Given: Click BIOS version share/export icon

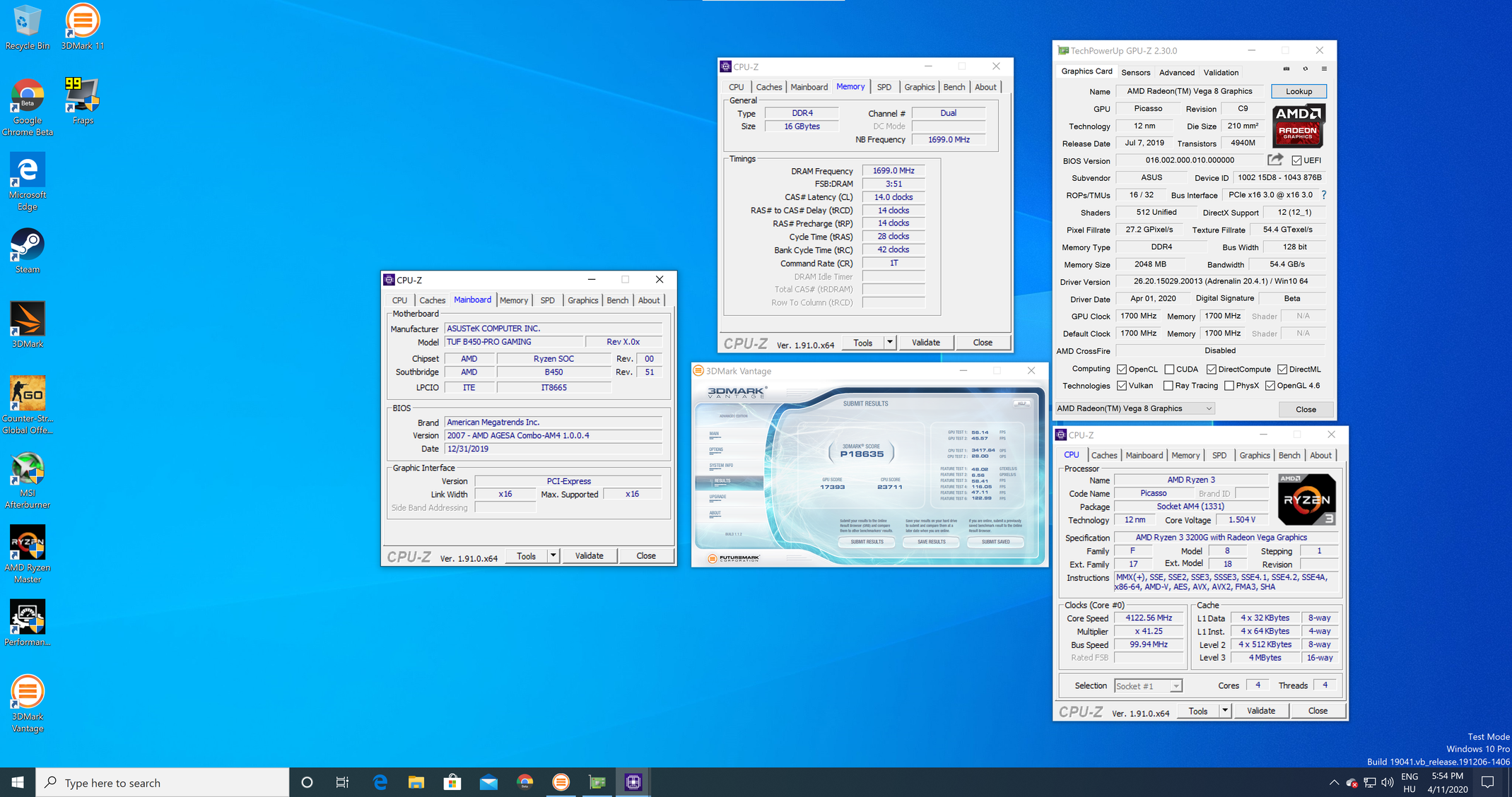Looking at the screenshot, I should click(x=1275, y=160).
